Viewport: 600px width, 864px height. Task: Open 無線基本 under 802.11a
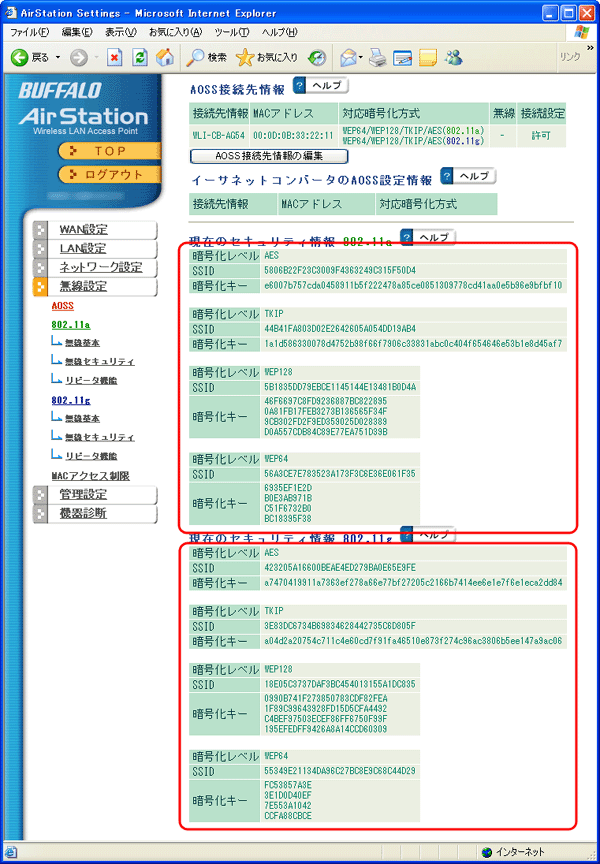tap(82, 343)
